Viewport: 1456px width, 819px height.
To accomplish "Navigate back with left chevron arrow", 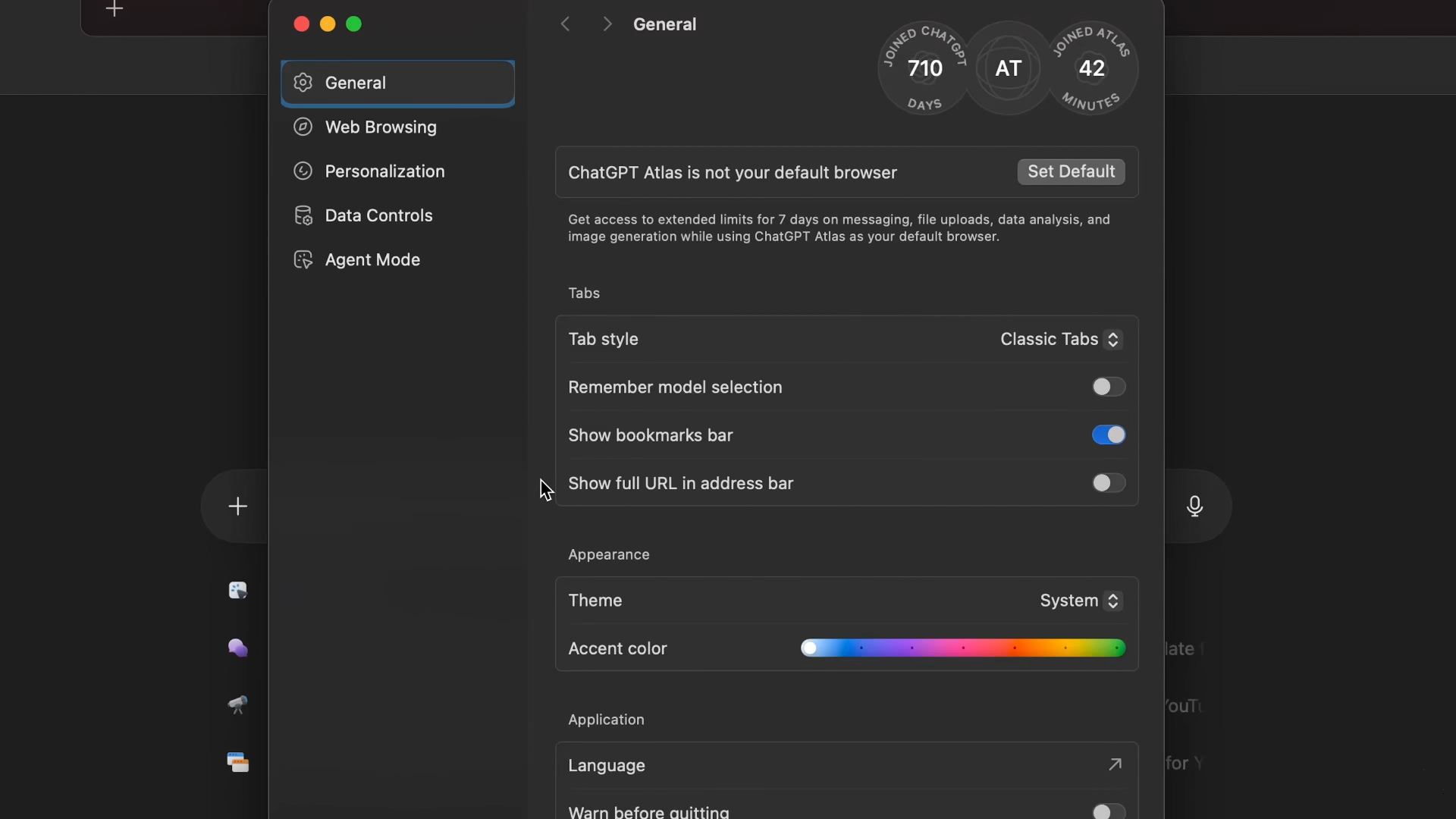I will [x=565, y=24].
